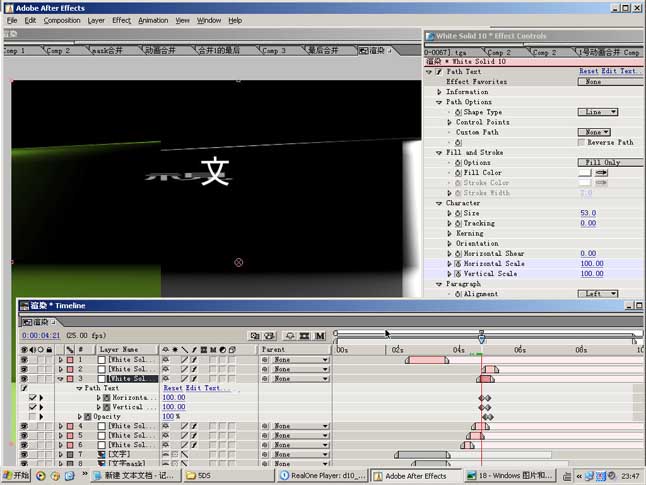This screenshot has width=646, height=485.
Task: Click the Opacity stopwatch icon in the timeline
Action: [88, 417]
